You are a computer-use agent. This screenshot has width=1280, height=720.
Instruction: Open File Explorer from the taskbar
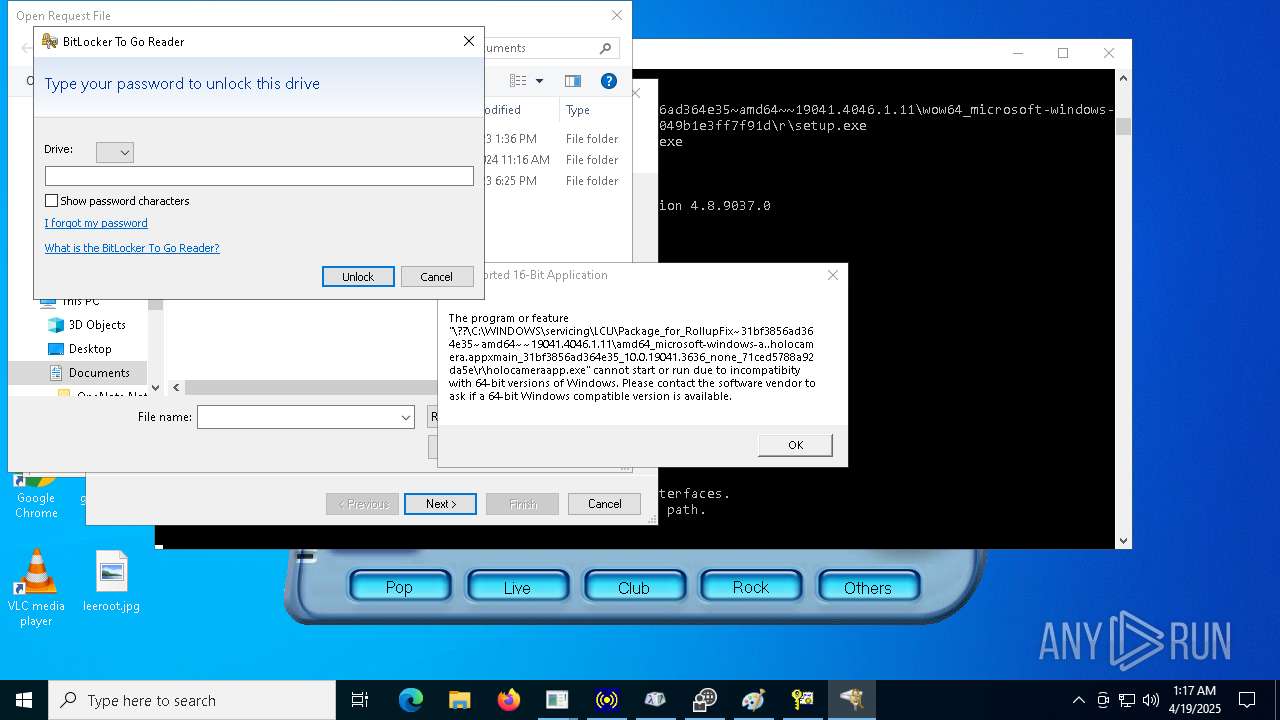pyautogui.click(x=460, y=700)
